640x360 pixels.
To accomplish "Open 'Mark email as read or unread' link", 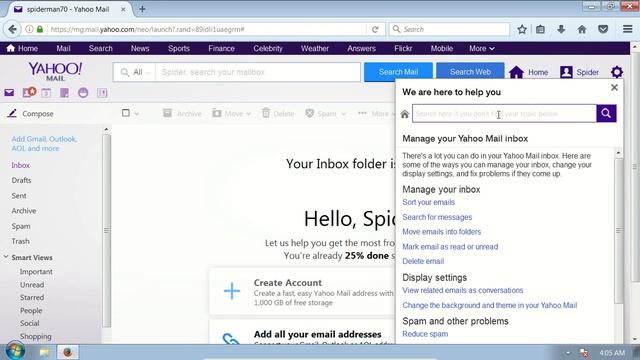I will (x=450, y=247).
